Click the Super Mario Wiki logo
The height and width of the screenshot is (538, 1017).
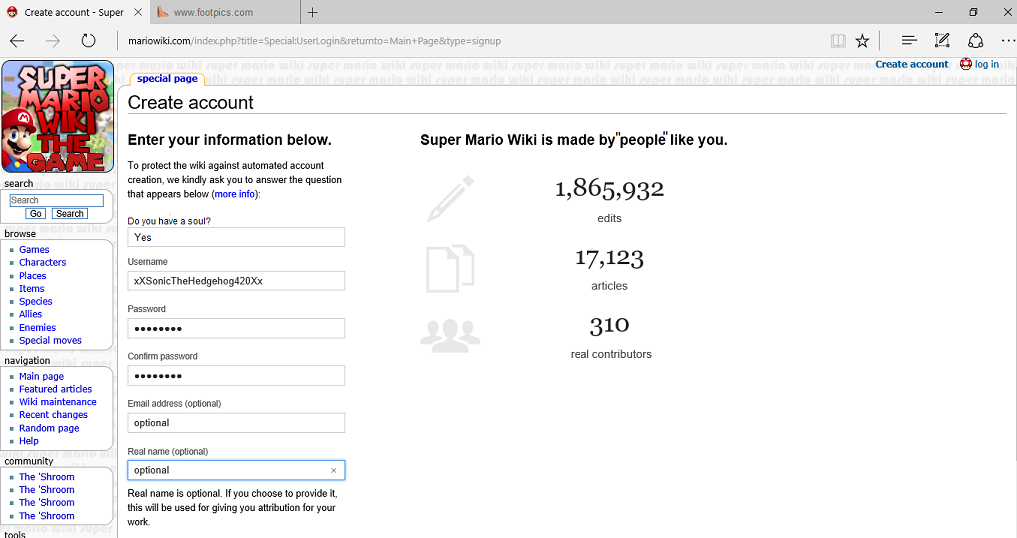click(58, 117)
